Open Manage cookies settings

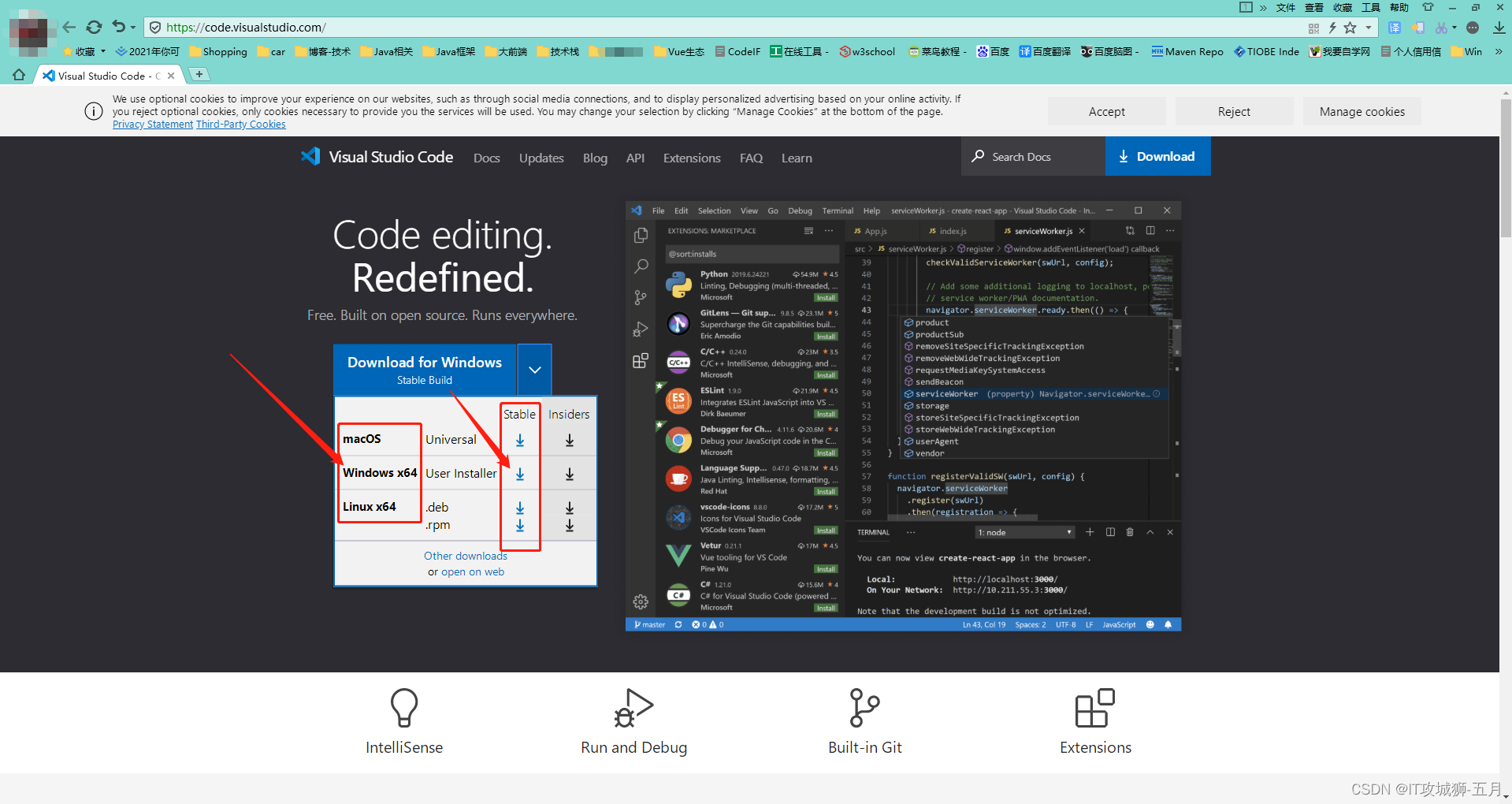pyautogui.click(x=1362, y=112)
